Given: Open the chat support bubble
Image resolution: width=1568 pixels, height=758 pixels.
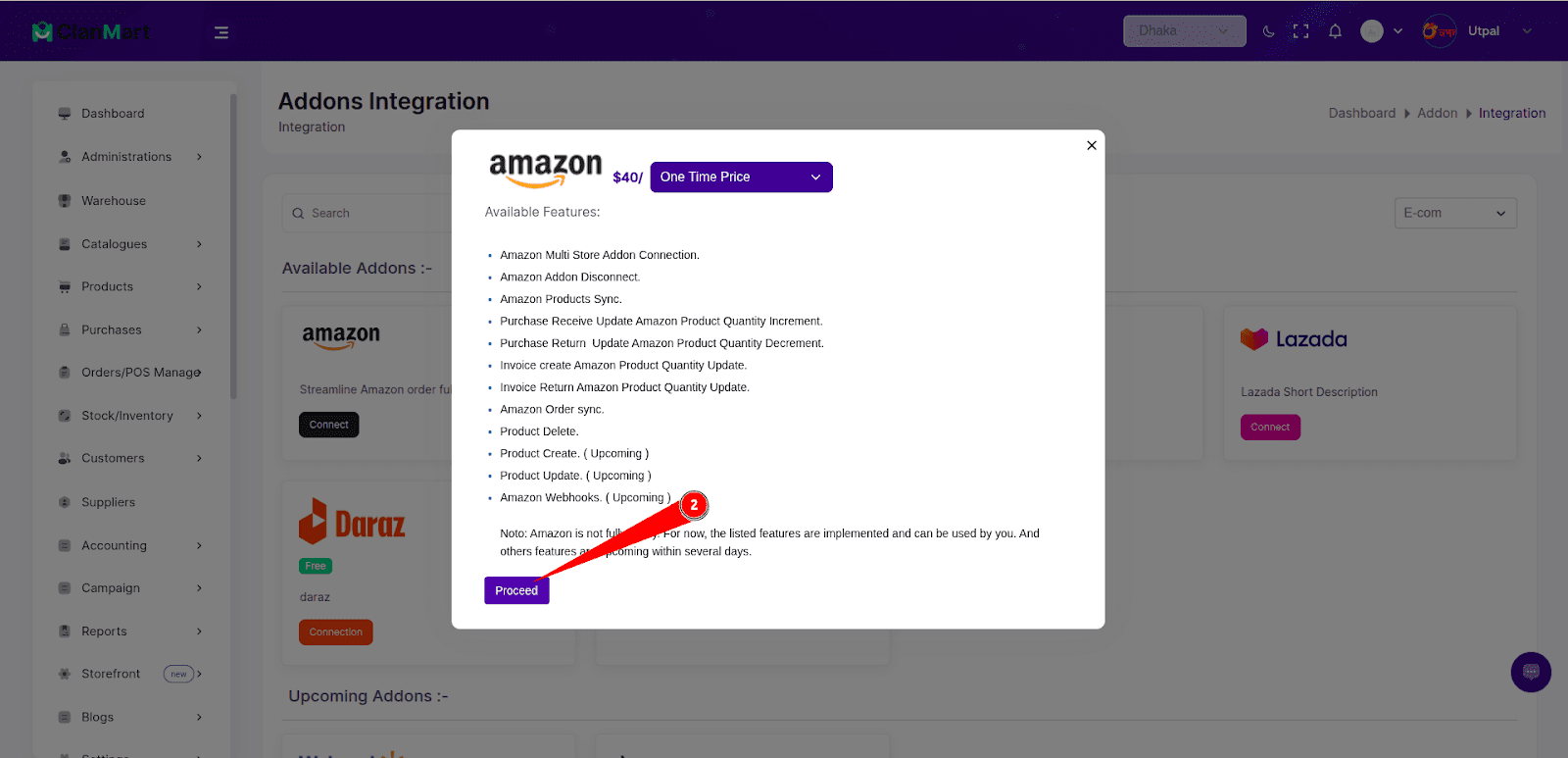Looking at the screenshot, I should [x=1531, y=673].
